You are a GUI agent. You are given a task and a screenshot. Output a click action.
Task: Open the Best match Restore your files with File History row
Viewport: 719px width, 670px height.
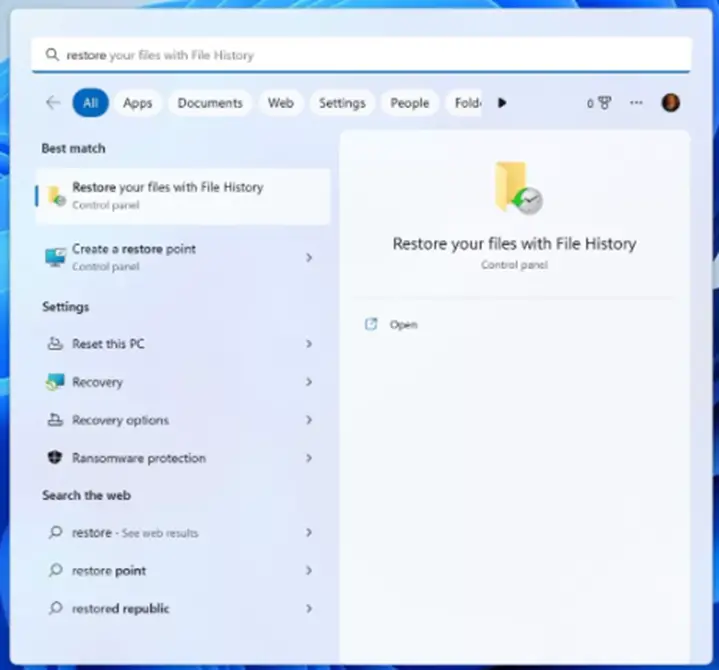click(183, 196)
